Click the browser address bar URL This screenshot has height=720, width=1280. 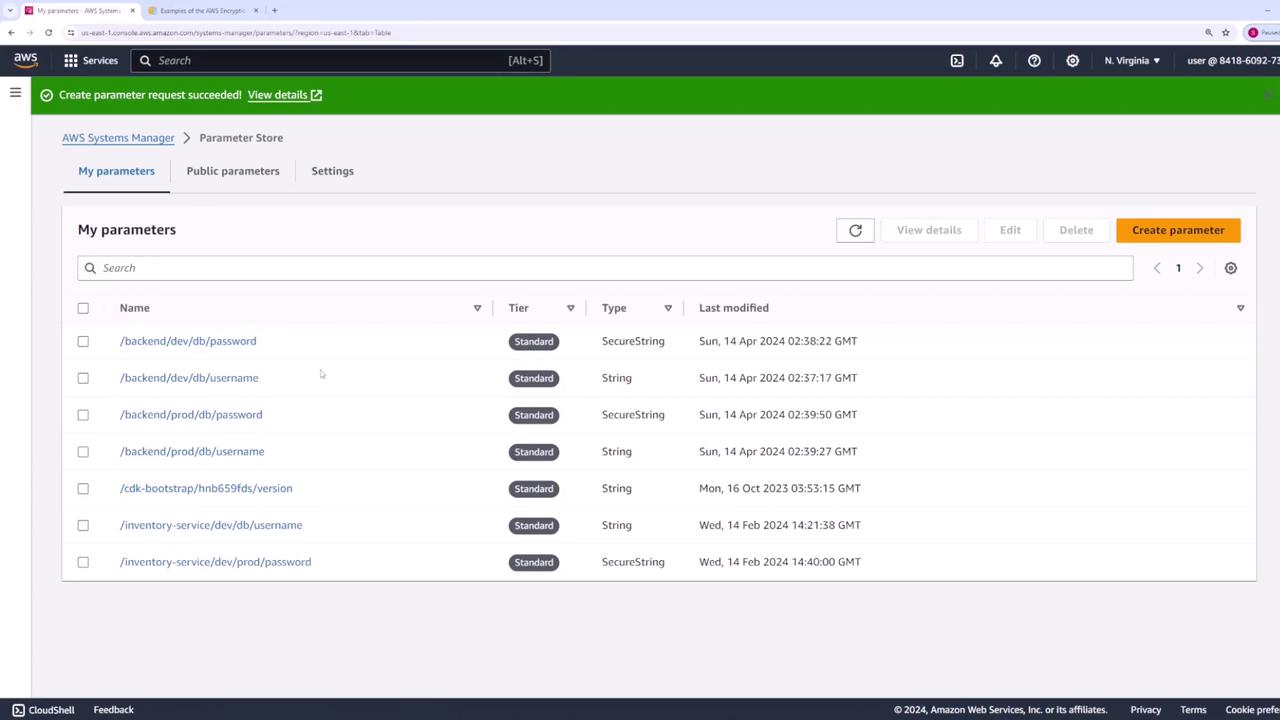coord(236,32)
